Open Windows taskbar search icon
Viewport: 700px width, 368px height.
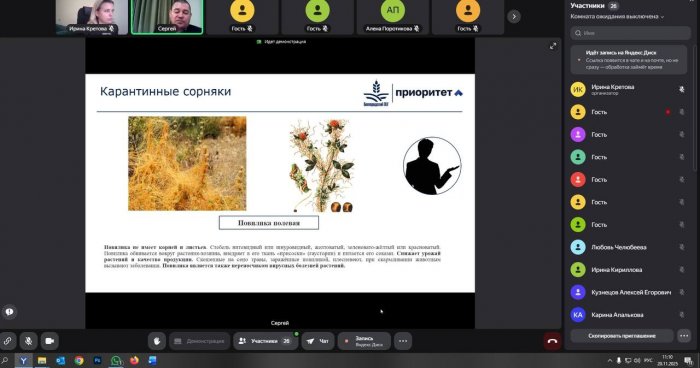click(5, 360)
